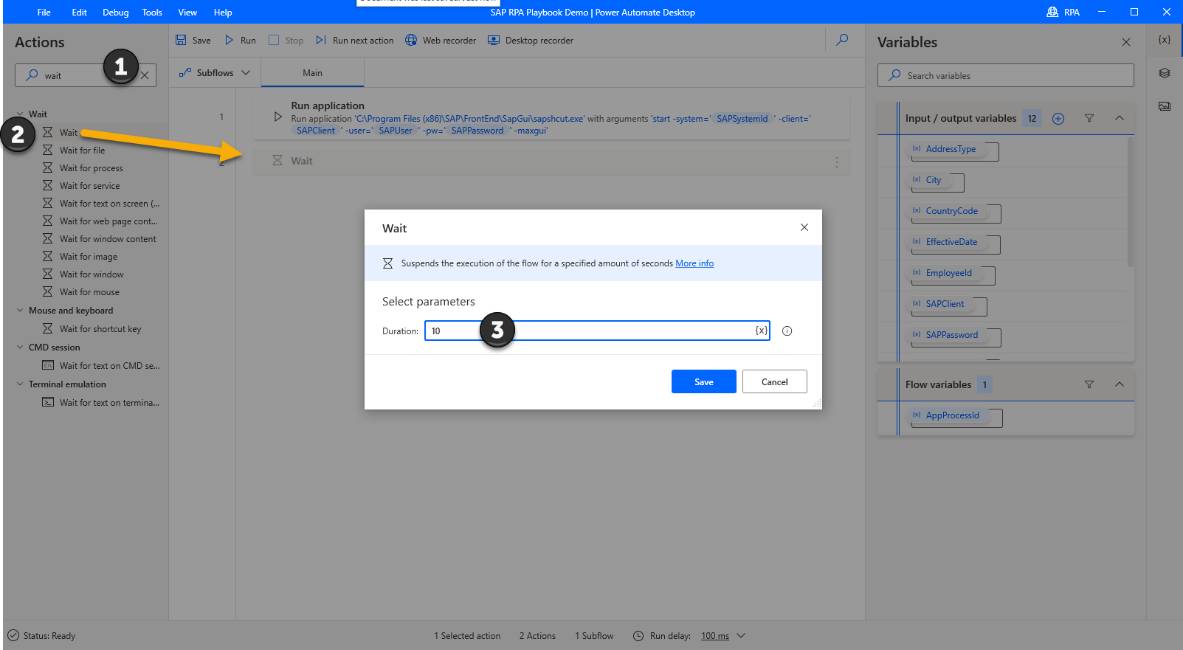The height and width of the screenshot is (650, 1183).
Task: Click the search magnifier in flow toolbar
Action: 842,40
